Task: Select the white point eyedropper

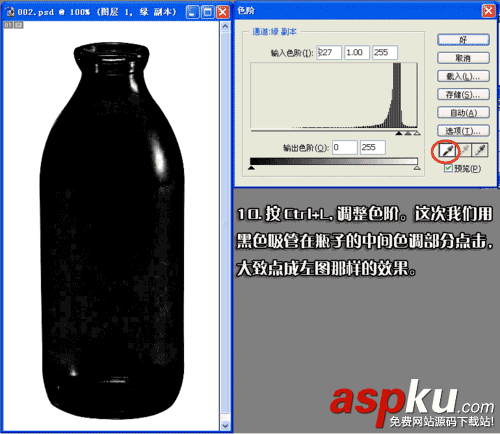Action: [x=480, y=150]
